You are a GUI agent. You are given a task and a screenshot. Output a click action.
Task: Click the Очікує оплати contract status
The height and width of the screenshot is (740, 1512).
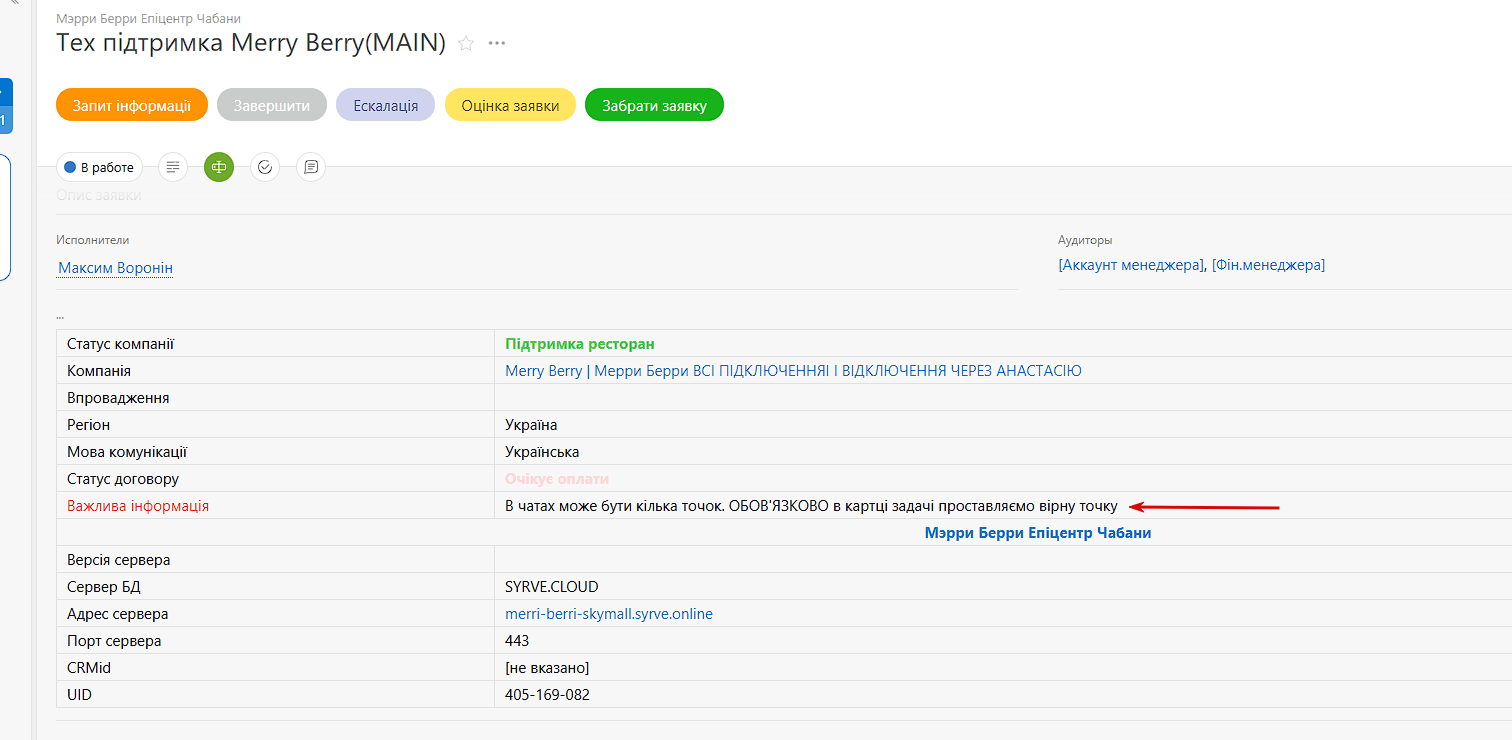(x=557, y=479)
